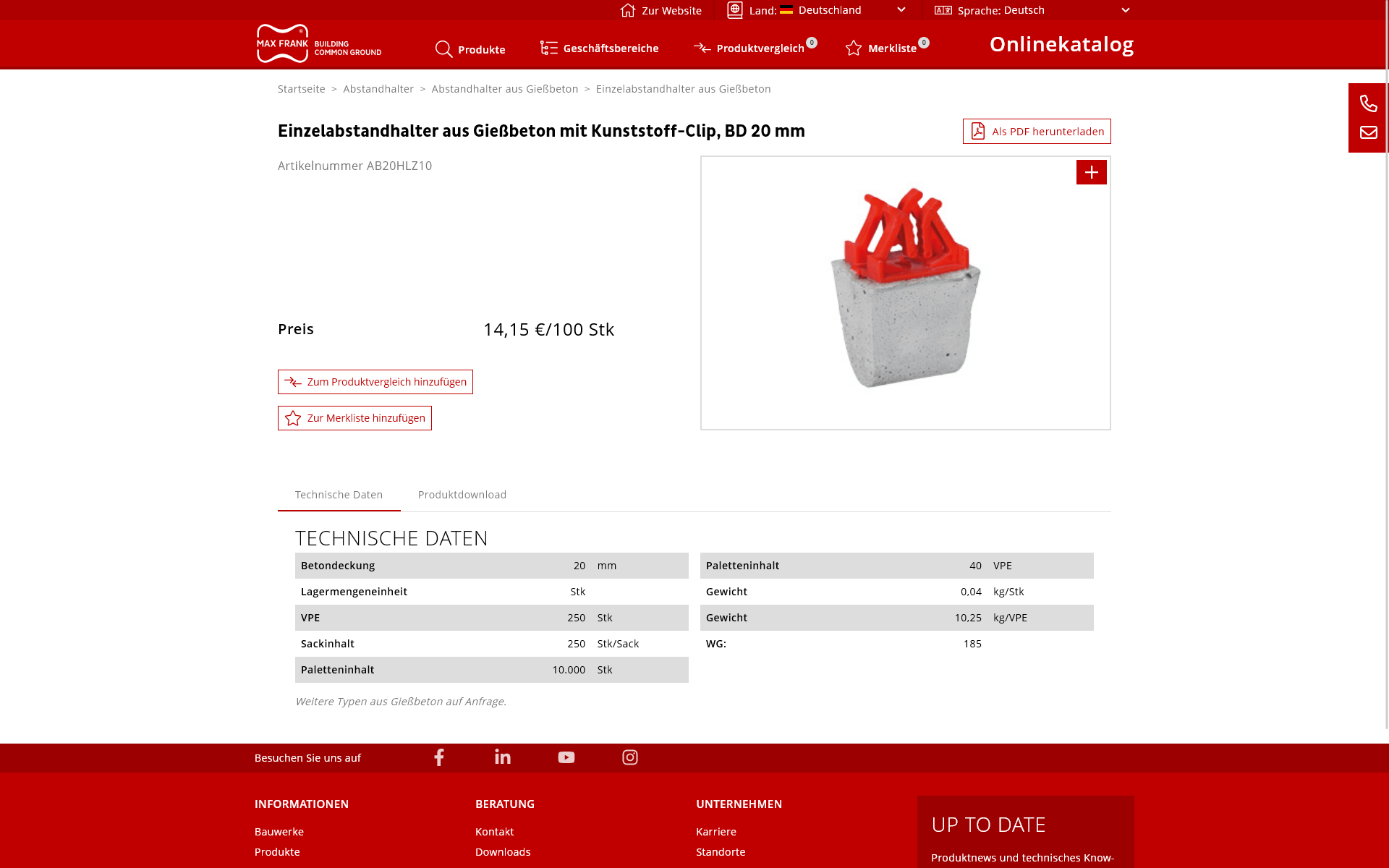Viewport: 1389px width, 868px height.
Task: Open the YouTube channel icon
Action: (x=566, y=757)
